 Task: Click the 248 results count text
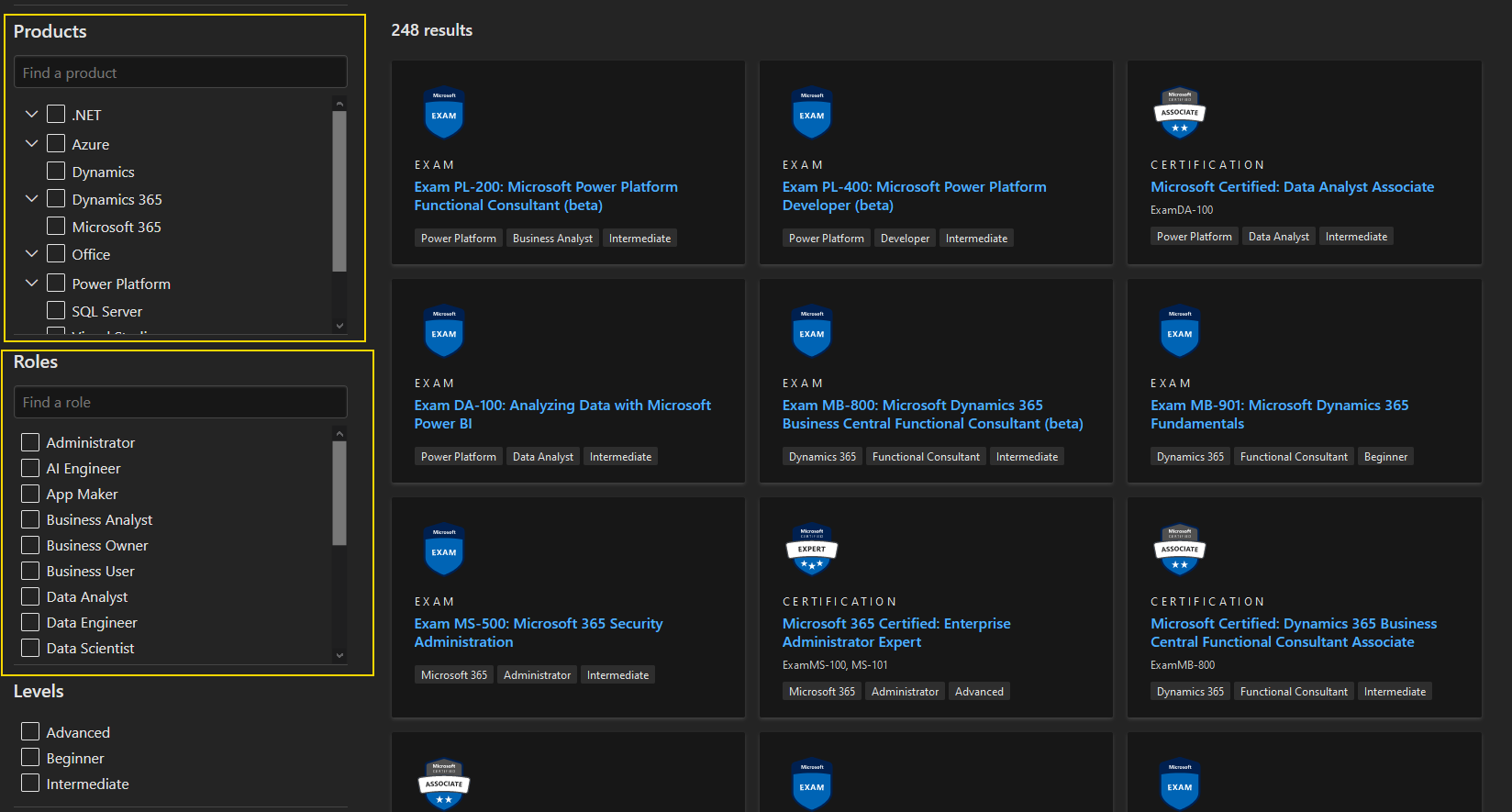432,30
